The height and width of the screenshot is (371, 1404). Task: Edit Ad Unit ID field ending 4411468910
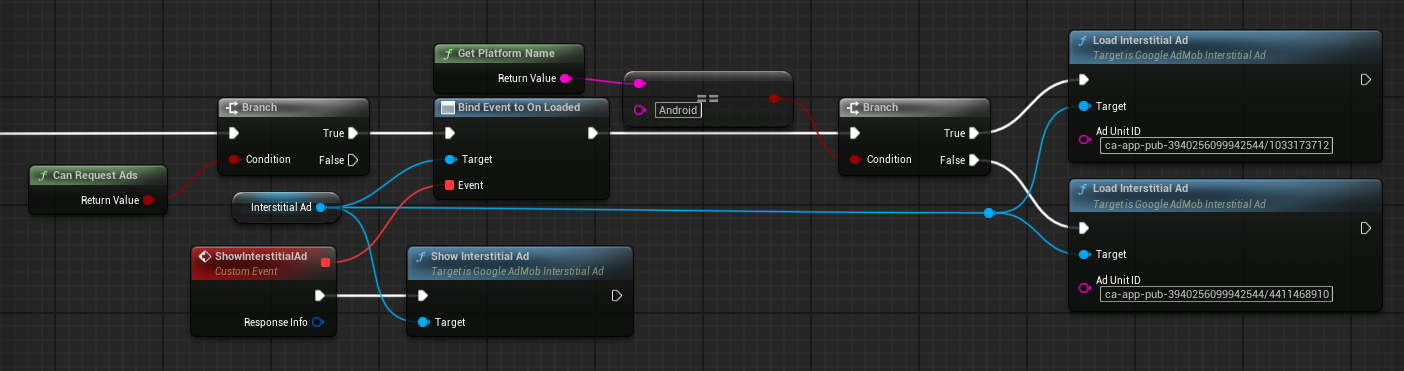(1217, 294)
